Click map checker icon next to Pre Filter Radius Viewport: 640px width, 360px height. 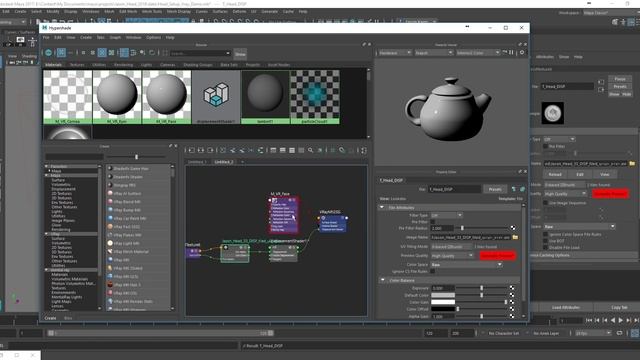[513, 228]
